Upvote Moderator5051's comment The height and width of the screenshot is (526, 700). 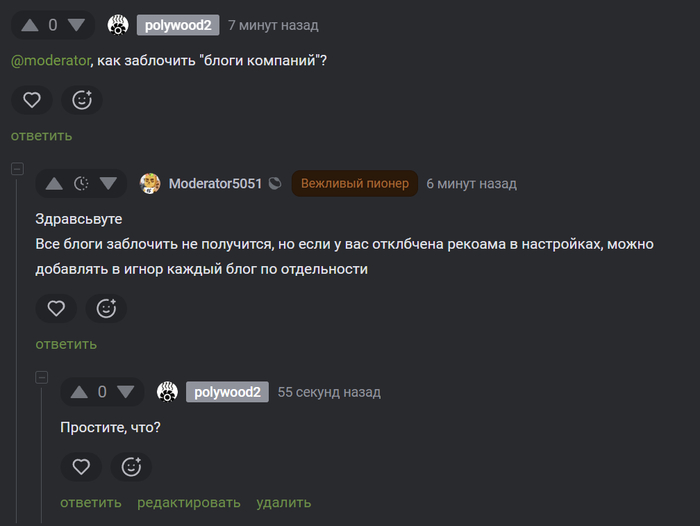54,184
